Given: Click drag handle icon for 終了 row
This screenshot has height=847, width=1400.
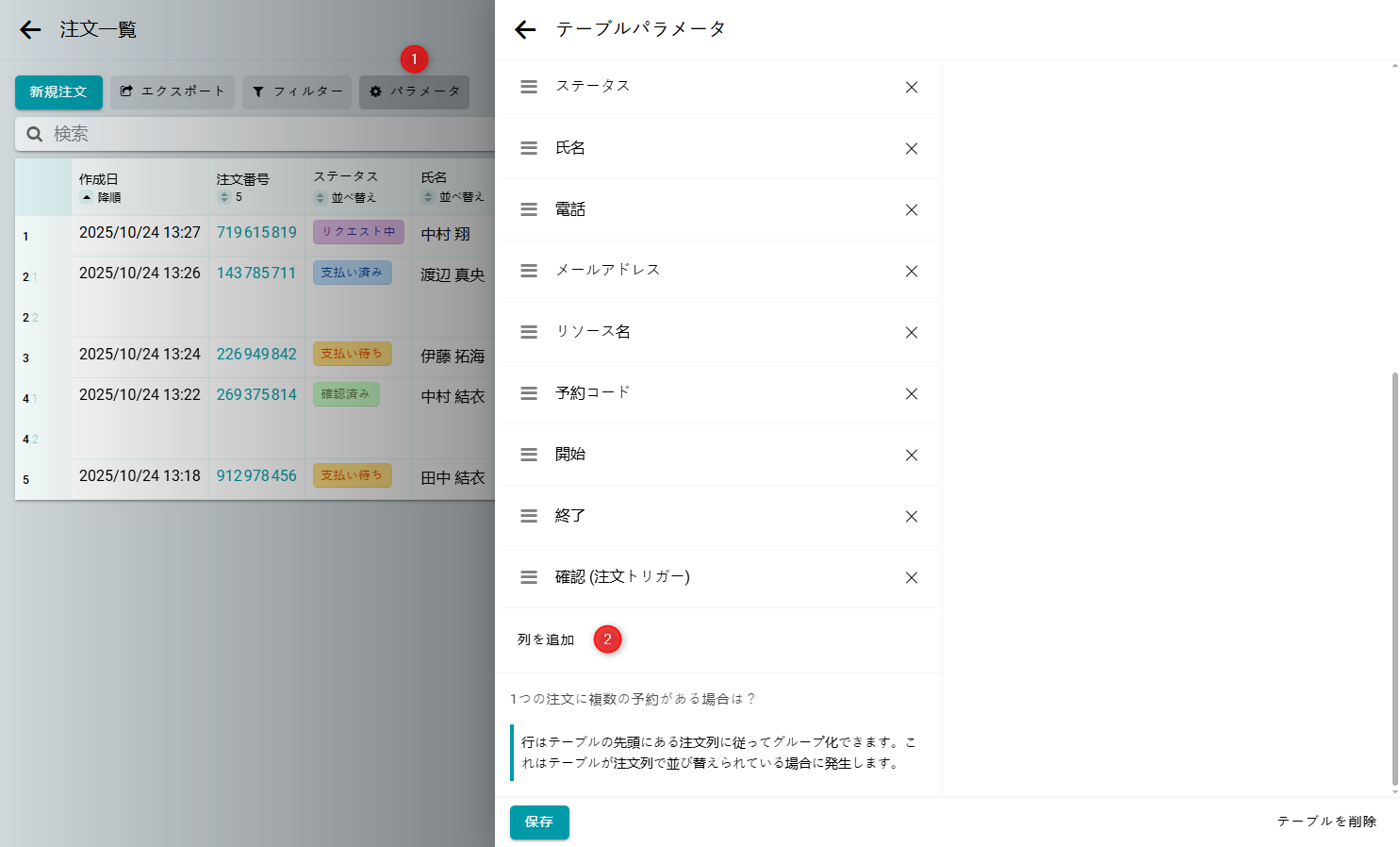Looking at the screenshot, I should 529,516.
